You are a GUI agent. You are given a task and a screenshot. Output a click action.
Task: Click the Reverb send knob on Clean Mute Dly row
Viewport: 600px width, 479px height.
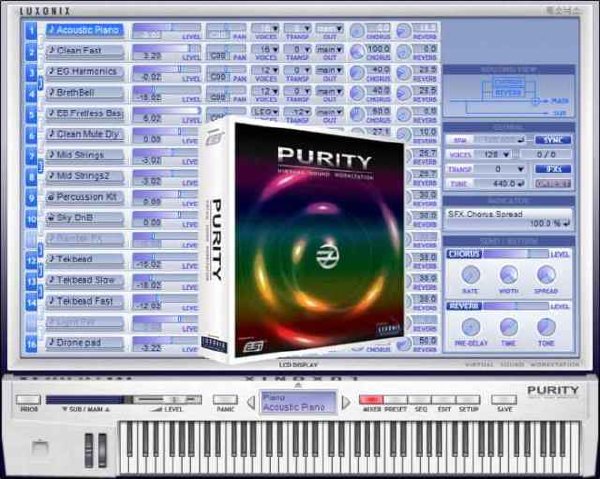[403, 134]
